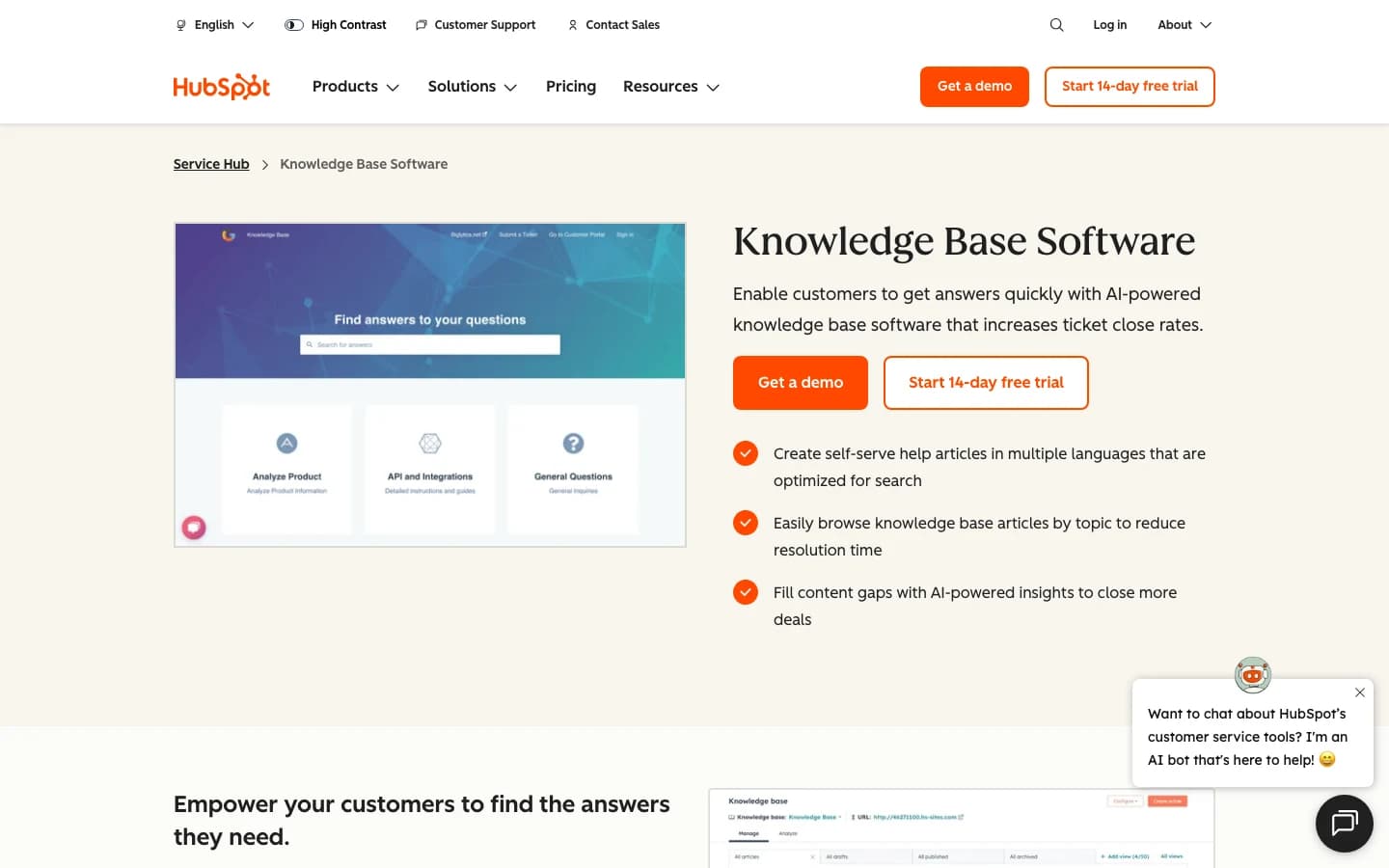Open the chat widget bubble icon
This screenshot has width=1389, height=868.
[x=1344, y=823]
